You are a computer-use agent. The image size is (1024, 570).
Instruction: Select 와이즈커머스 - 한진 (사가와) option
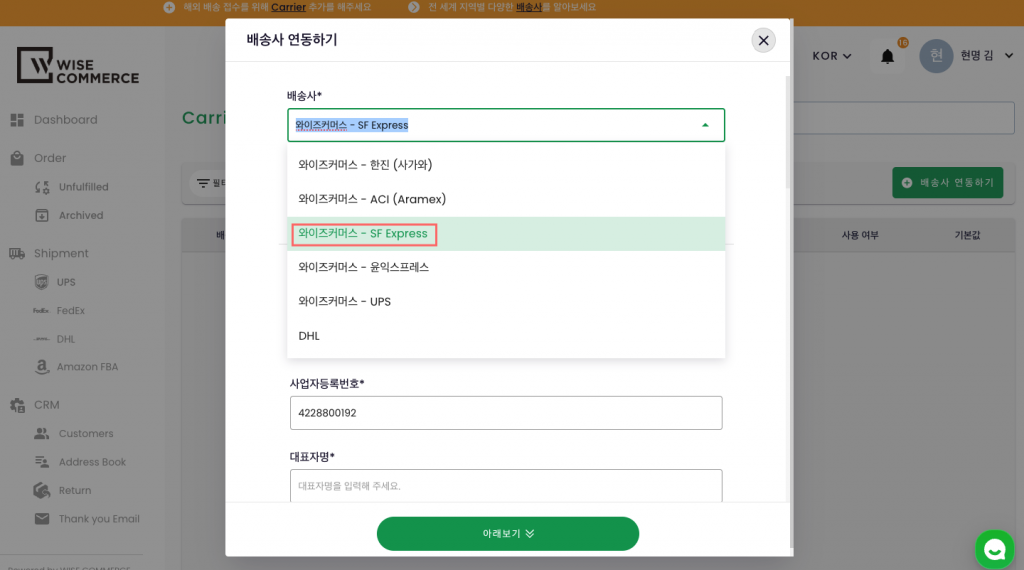click(365, 164)
